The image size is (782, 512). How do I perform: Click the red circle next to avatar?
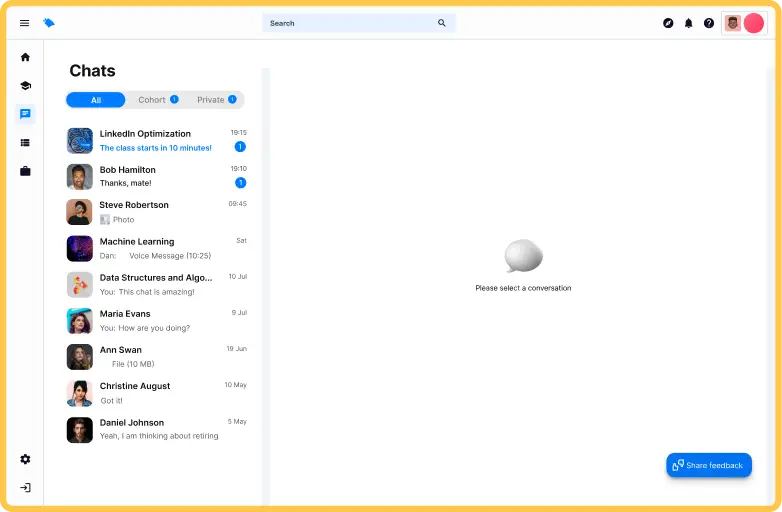[754, 23]
